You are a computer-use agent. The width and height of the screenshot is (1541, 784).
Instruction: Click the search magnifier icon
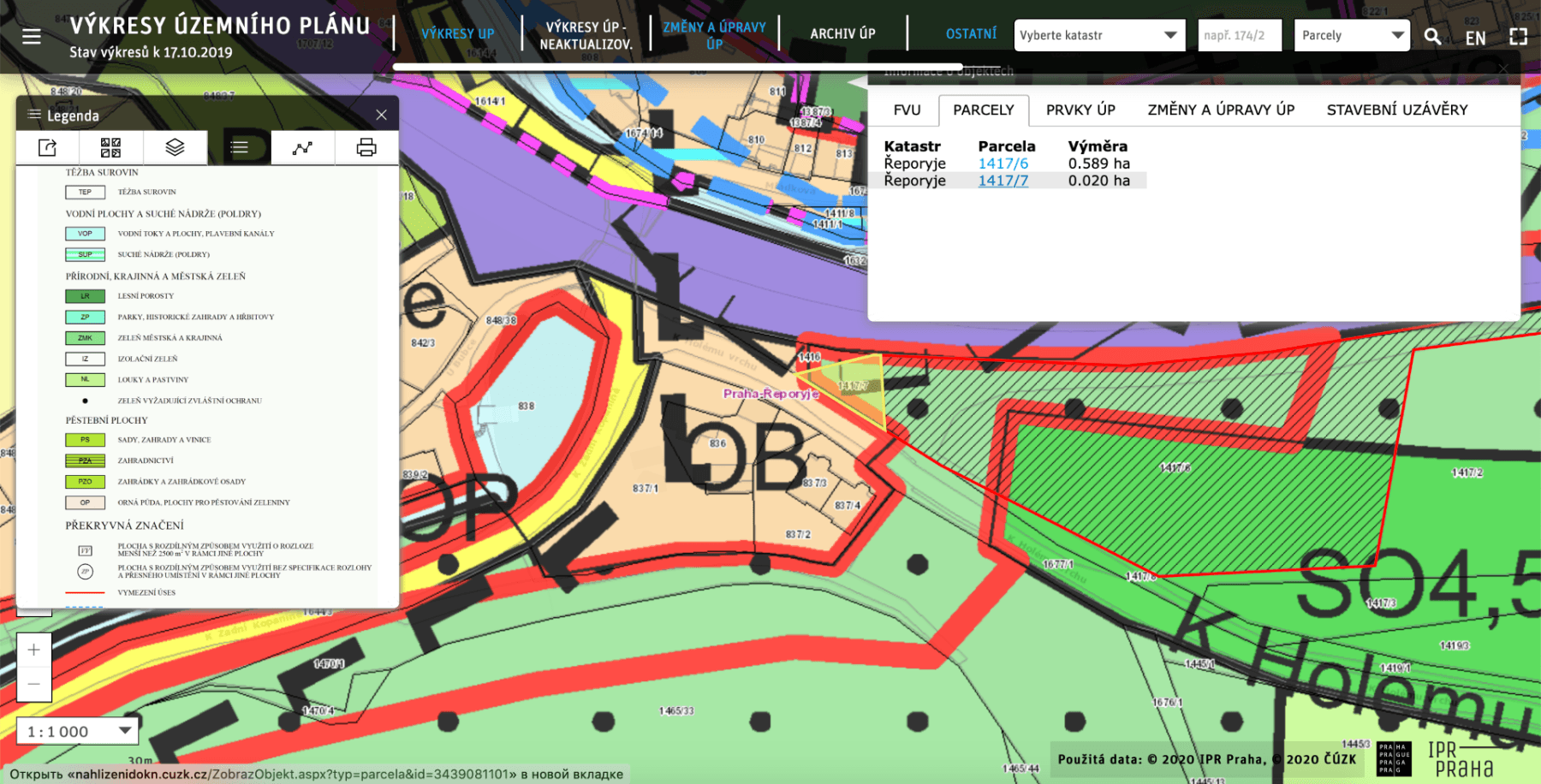click(x=1432, y=36)
